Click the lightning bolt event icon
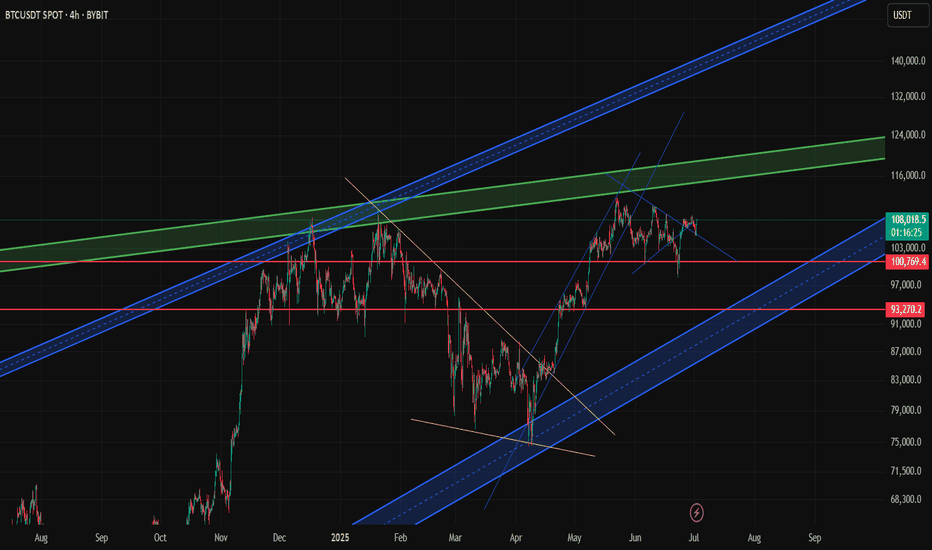 coord(697,512)
